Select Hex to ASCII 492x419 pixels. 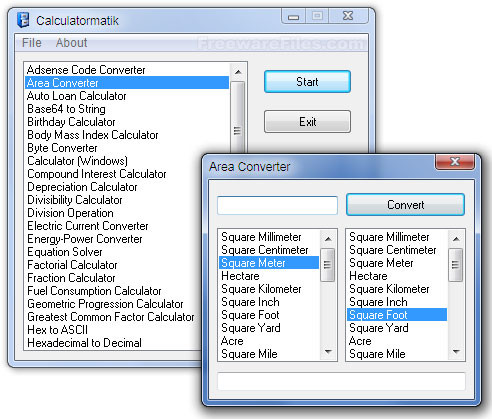[113, 330]
